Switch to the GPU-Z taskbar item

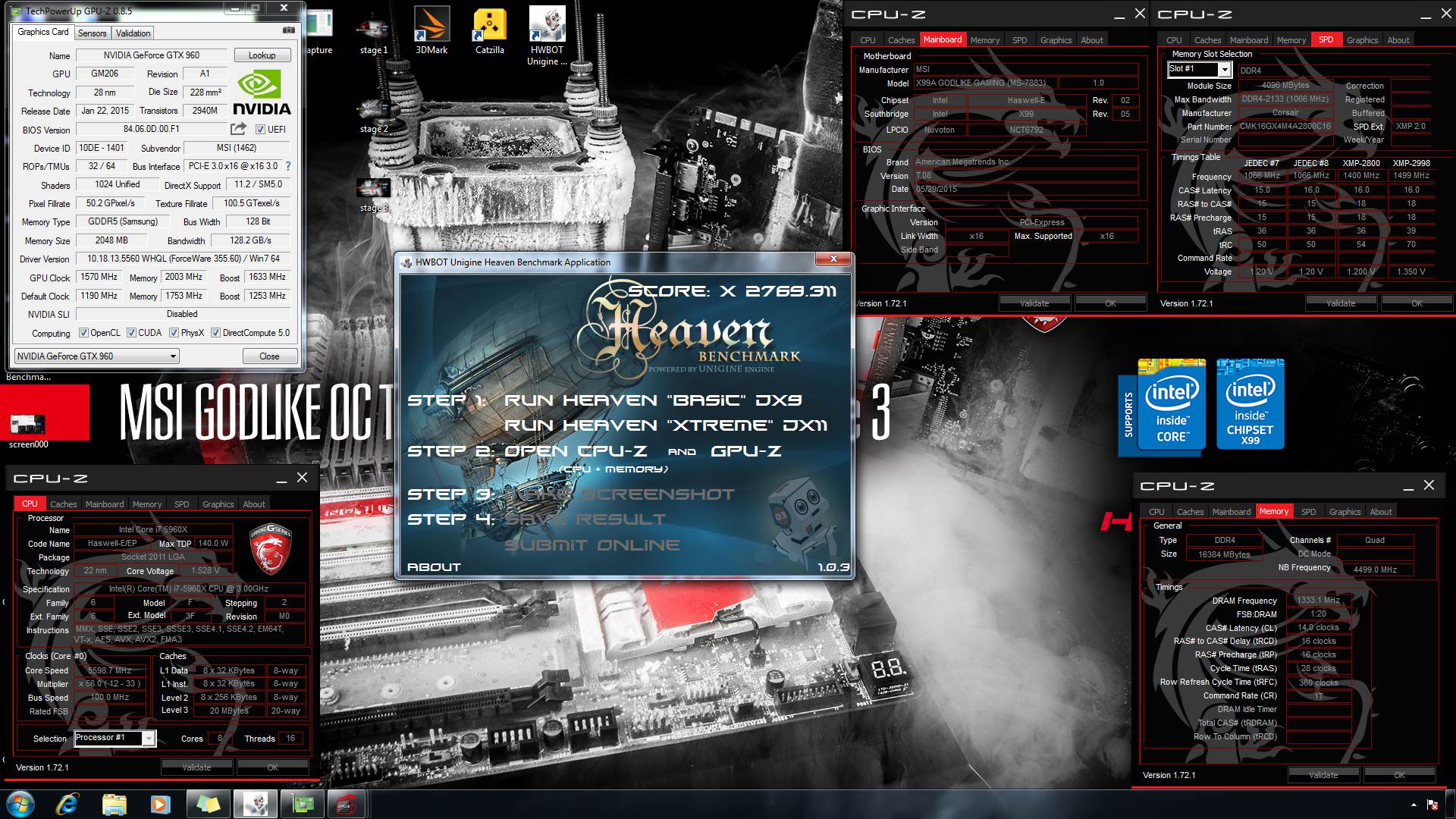tap(302, 803)
